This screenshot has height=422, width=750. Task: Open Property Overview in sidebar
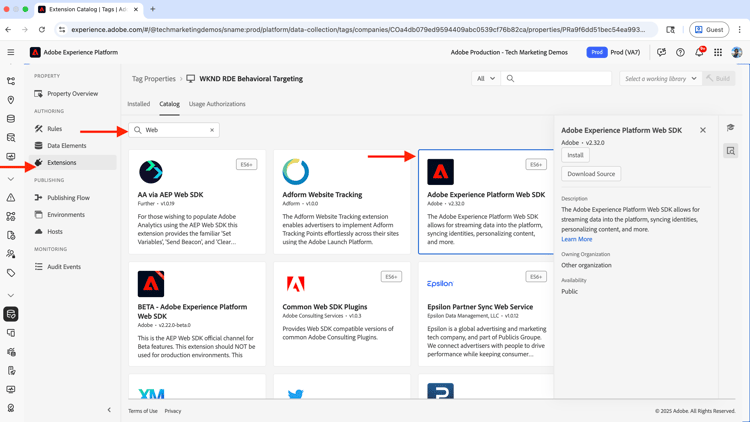pos(72,94)
